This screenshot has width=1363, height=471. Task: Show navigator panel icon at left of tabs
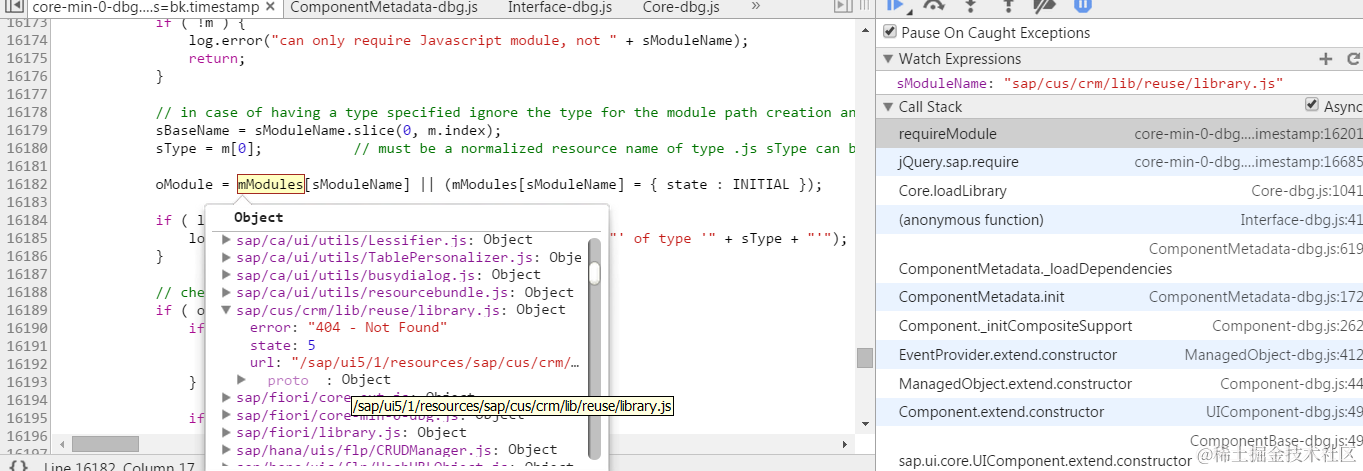12,7
